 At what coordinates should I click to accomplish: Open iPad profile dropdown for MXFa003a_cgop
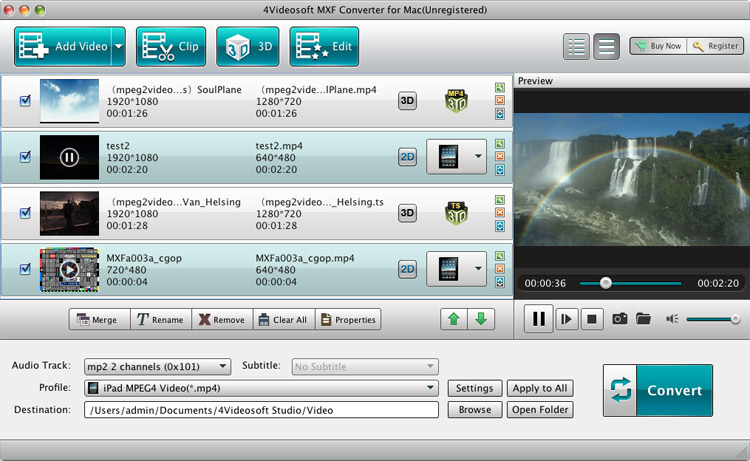click(456, 269)
